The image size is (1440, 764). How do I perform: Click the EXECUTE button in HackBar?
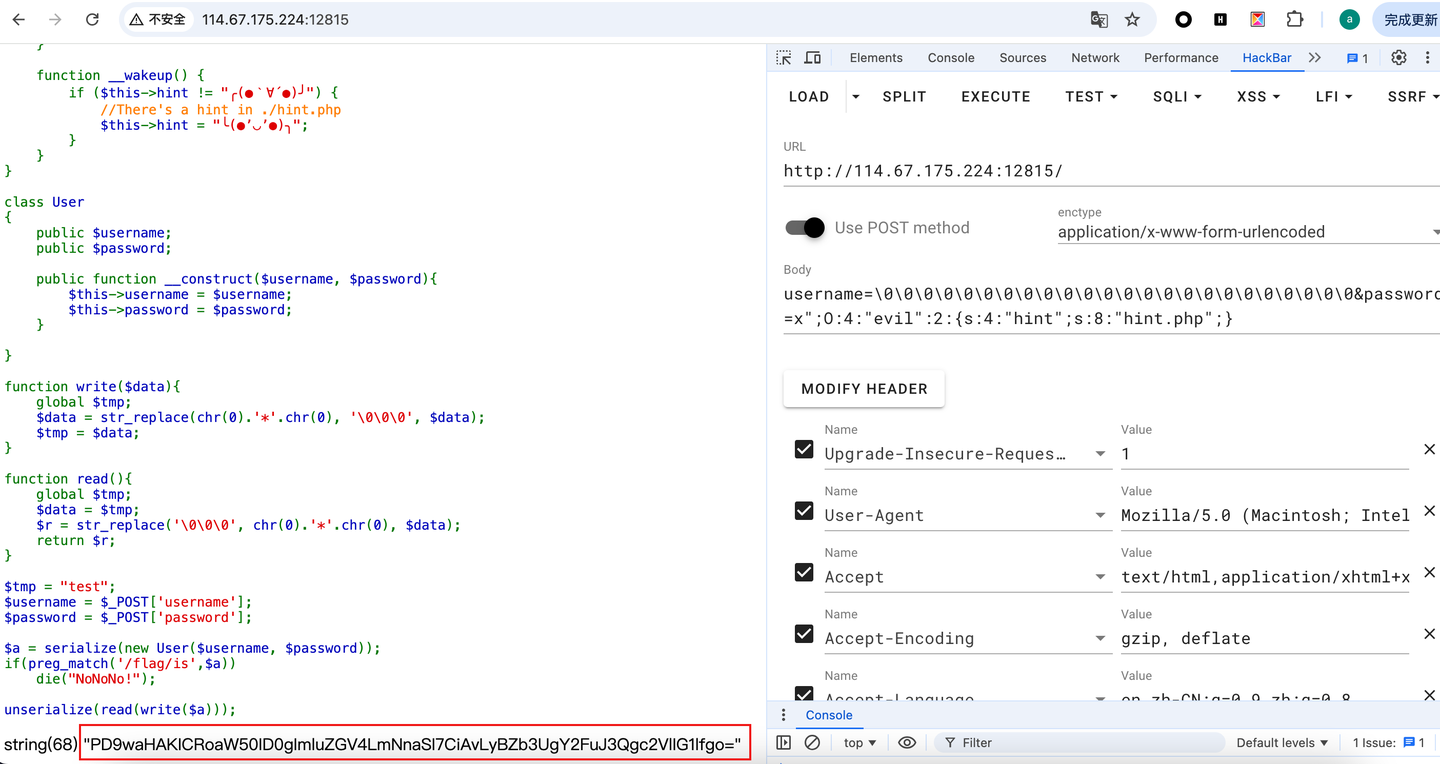995,96
